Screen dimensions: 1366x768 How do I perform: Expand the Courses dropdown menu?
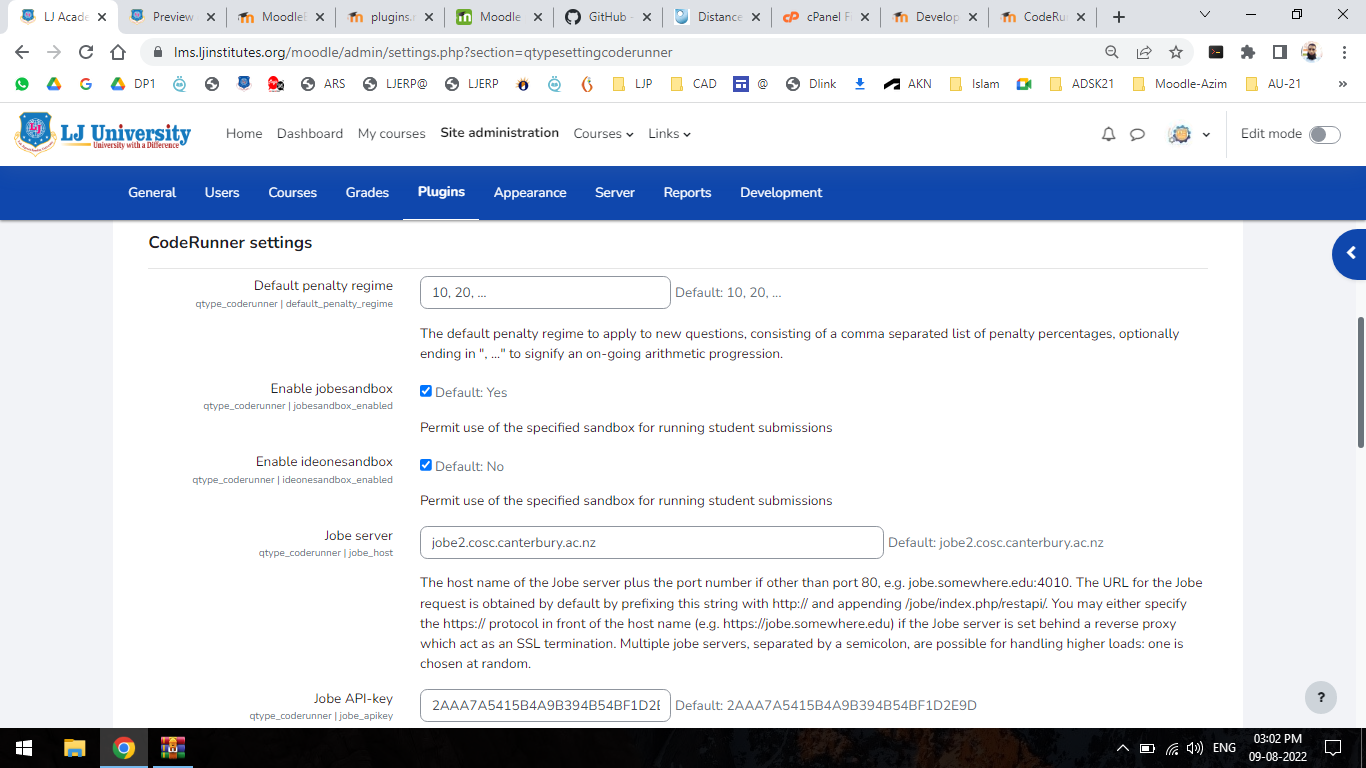point(603,134)
